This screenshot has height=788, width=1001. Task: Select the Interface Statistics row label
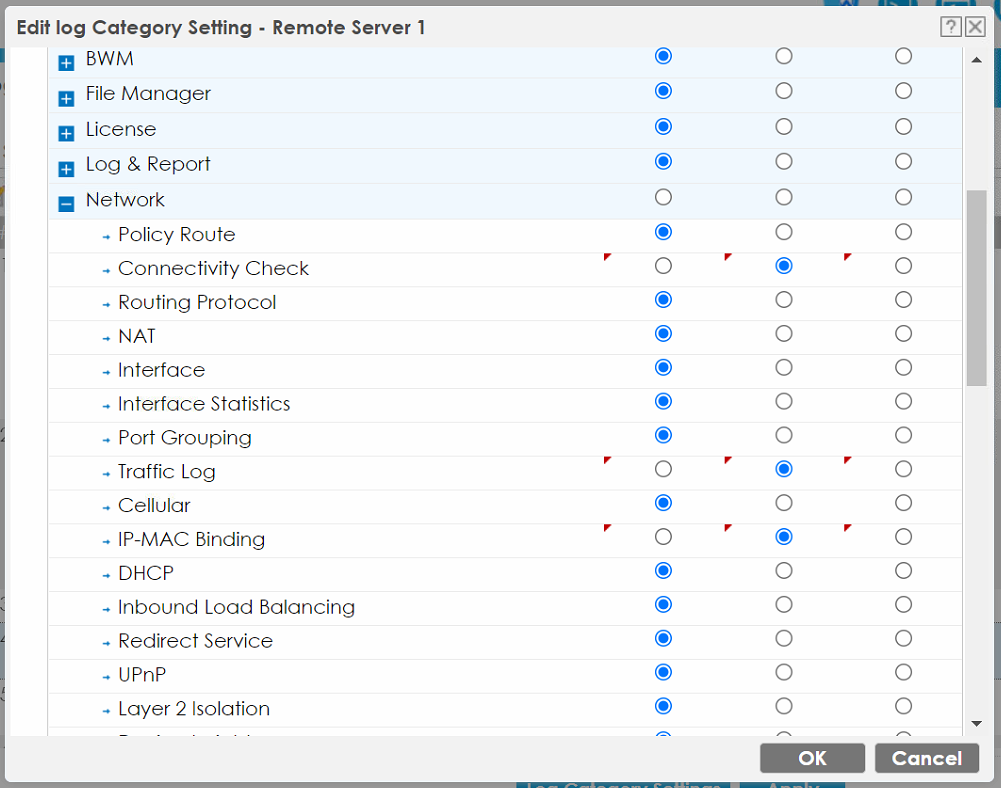point(204,404)
